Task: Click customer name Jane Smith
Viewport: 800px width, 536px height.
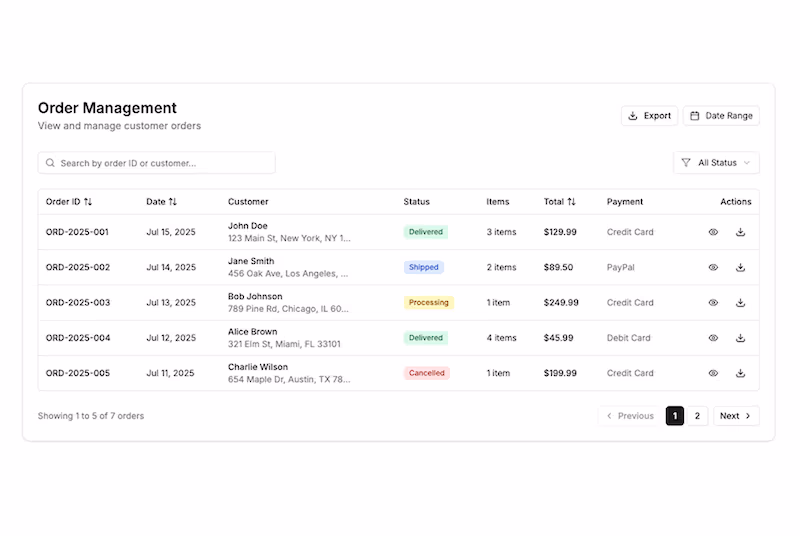Action: point(251,261)
